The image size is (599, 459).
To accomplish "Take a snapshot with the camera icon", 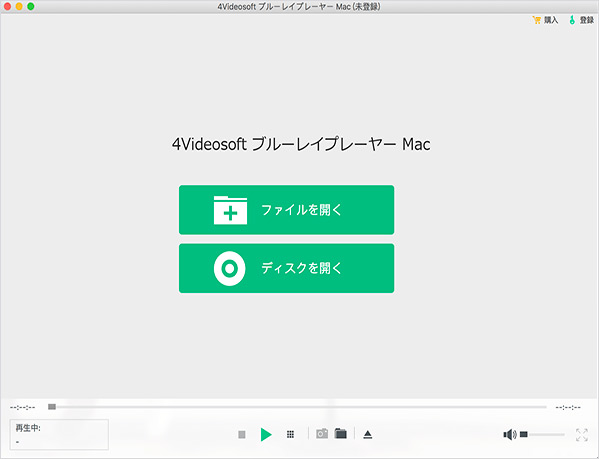I will tap(322, 434).
